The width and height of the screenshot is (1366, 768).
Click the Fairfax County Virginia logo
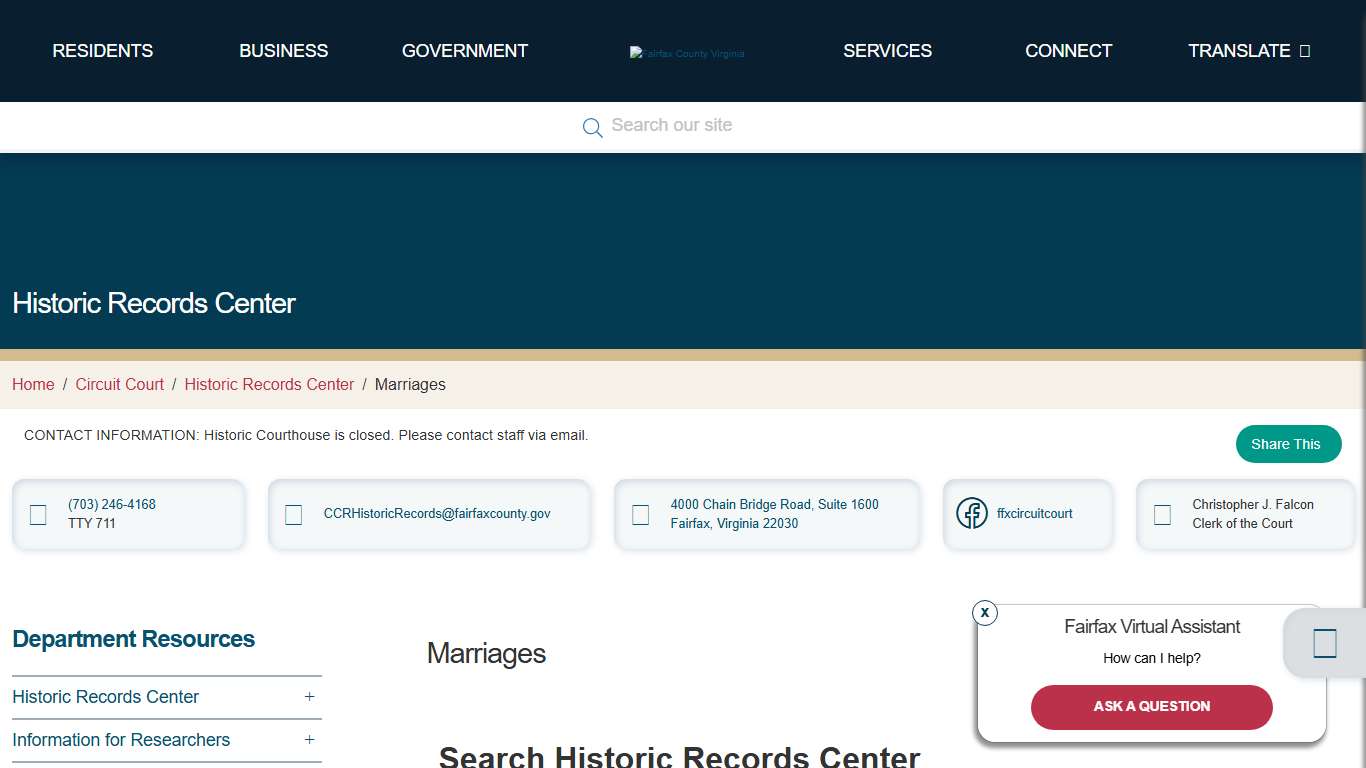[x=686, y=53]
